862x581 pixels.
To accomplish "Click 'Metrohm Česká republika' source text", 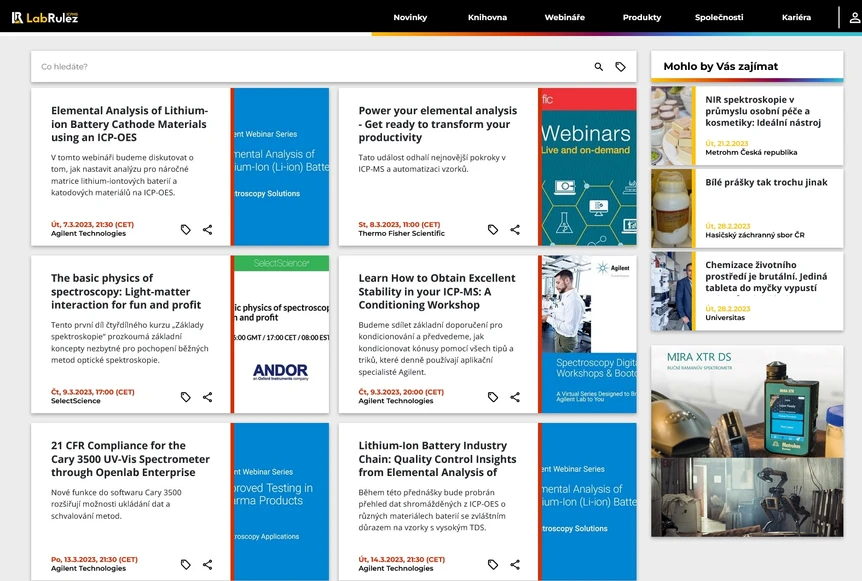I will tap(751, 152).
